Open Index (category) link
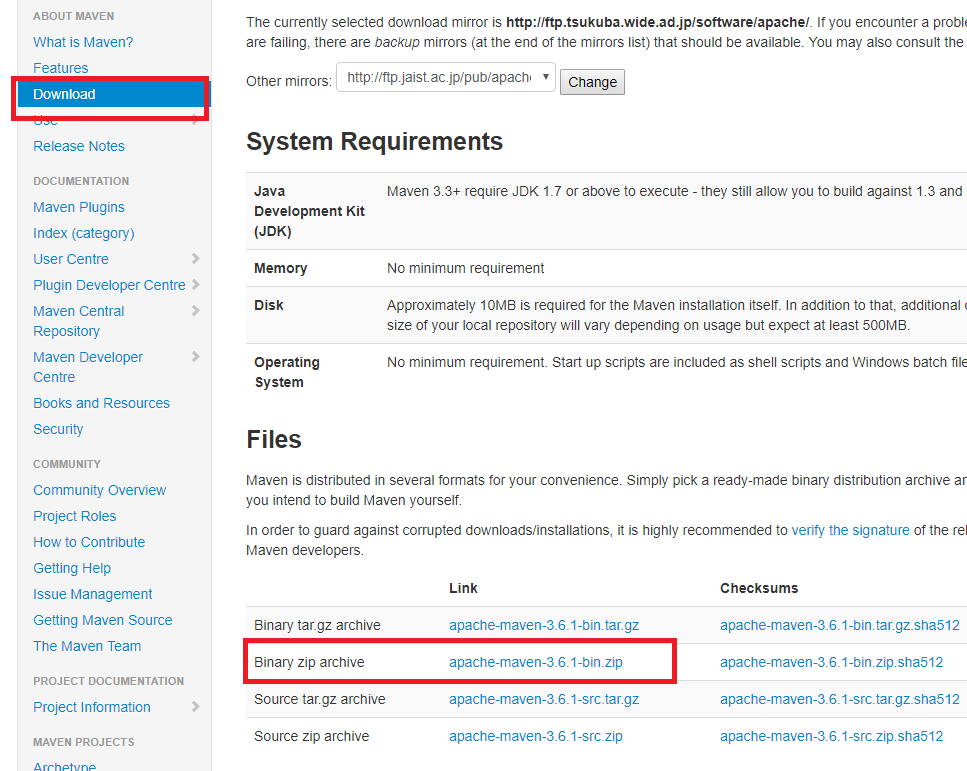The image size is (967, 771). click(84, 233)
